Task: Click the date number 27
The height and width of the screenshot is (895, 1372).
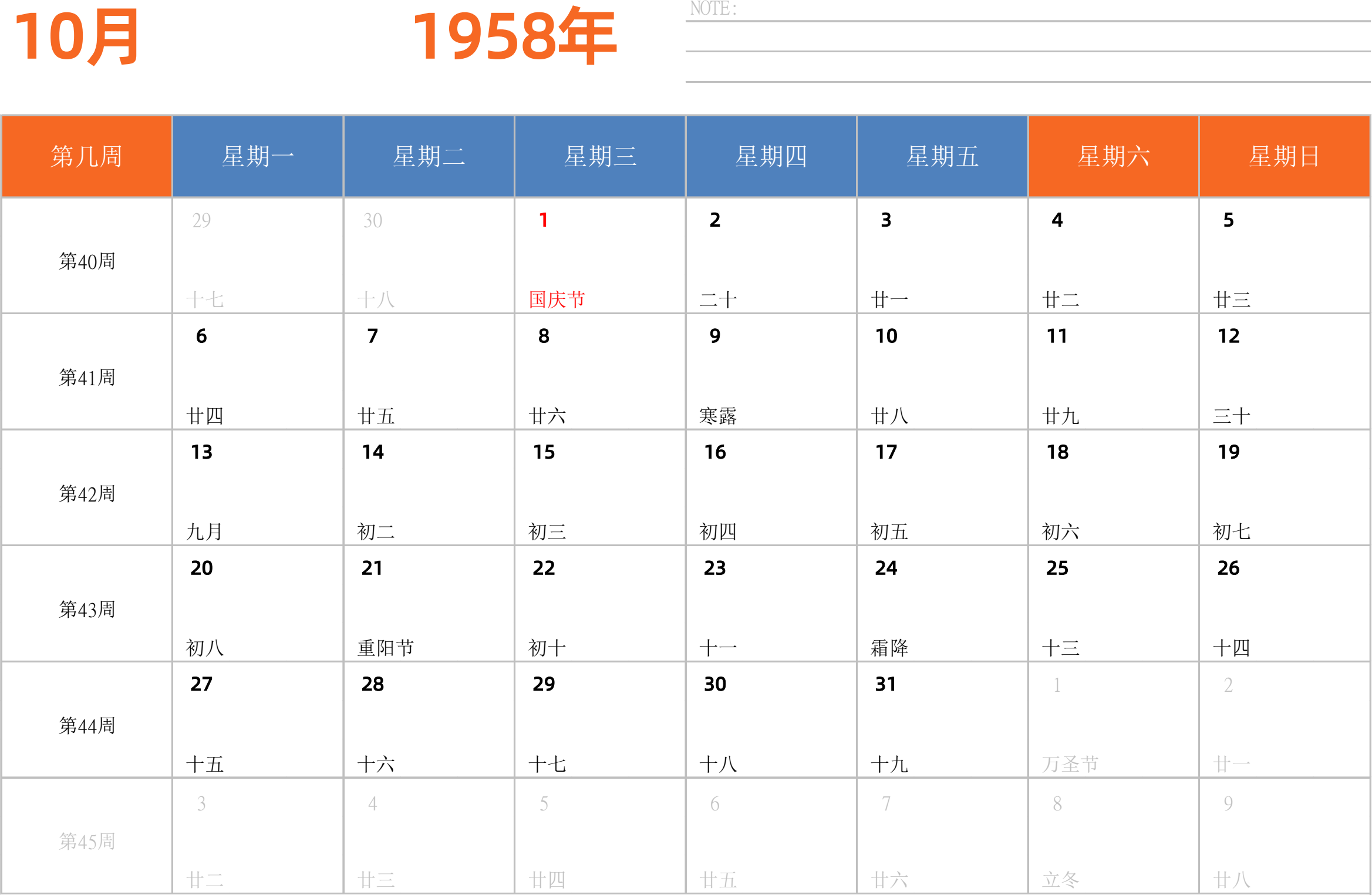Action: [201, 684]
